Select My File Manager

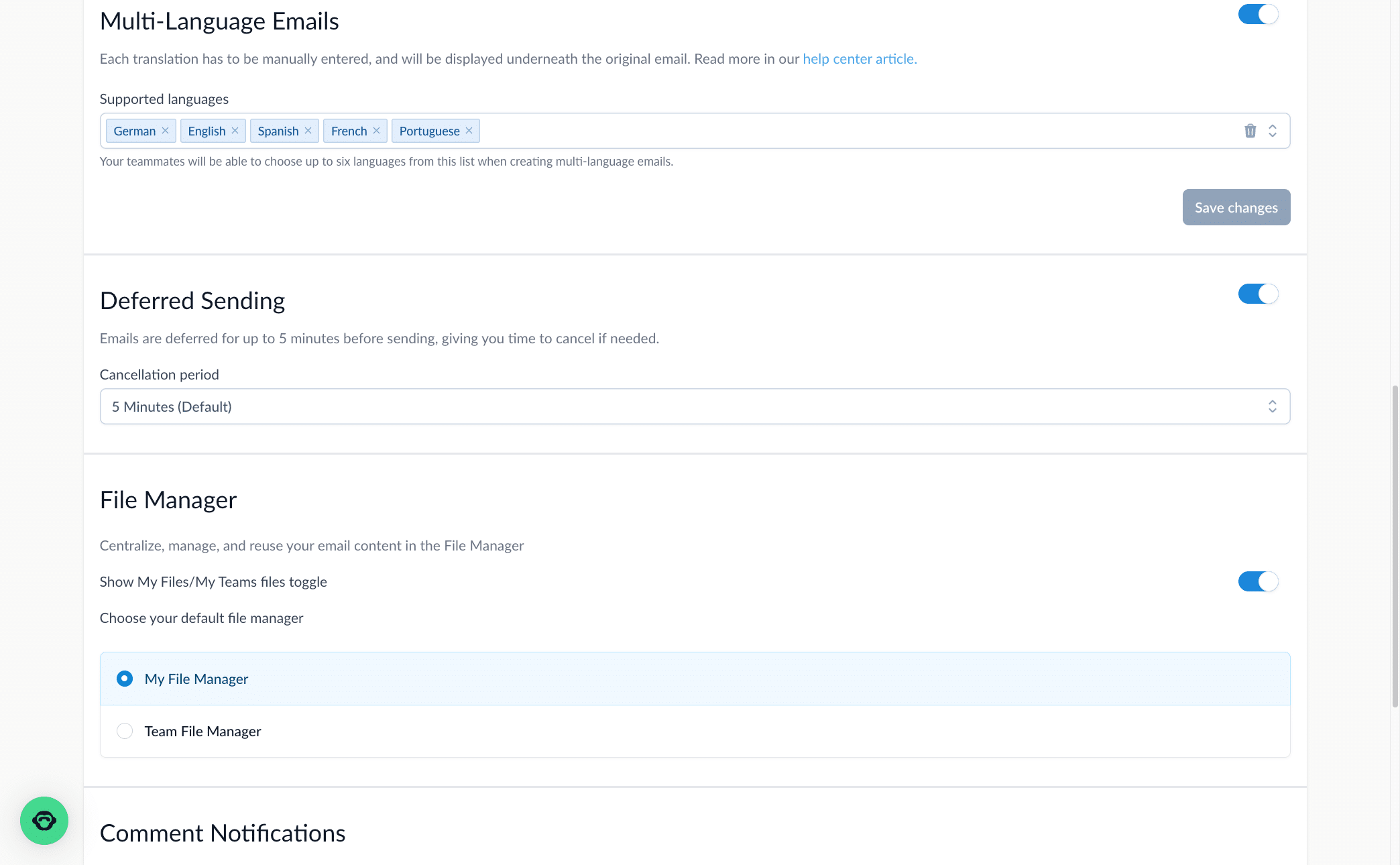(125, 679)
